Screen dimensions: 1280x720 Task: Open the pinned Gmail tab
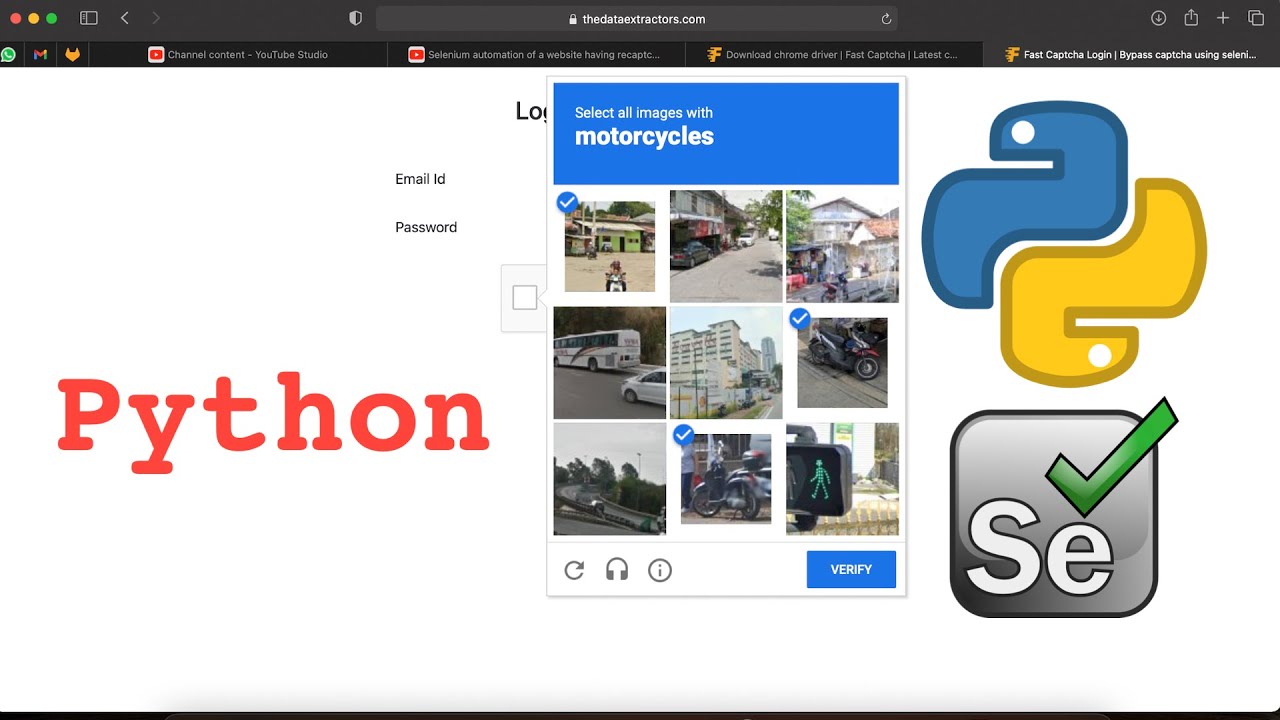[x=40, y=55]
